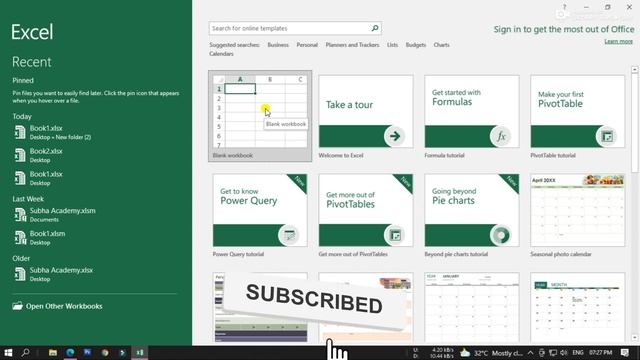Image resolution: width=640 pixels, height=360 pixels.
Task: Click the ENG language indicator
Action: (578, 353)
